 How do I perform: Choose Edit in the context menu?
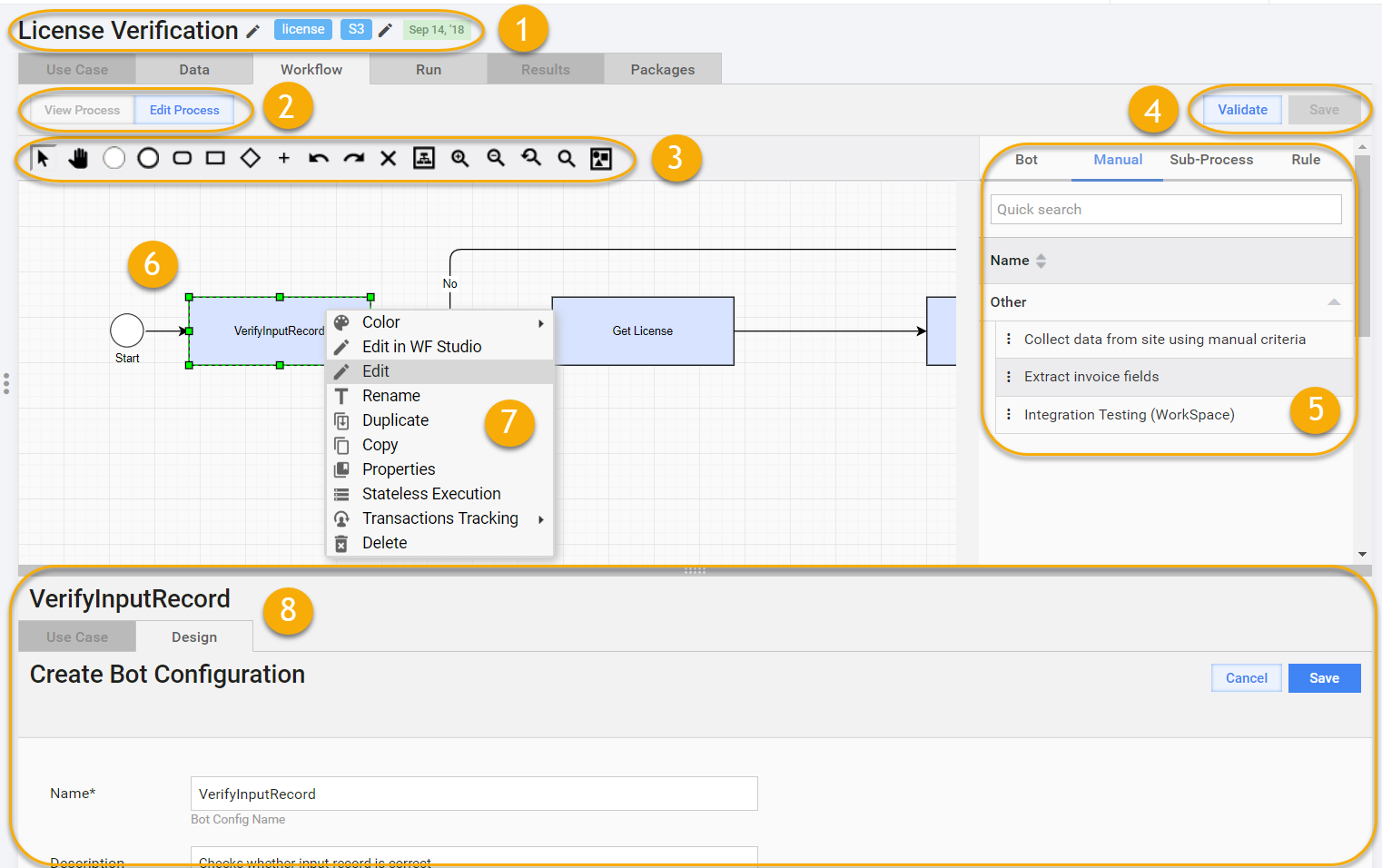(439, 371)
